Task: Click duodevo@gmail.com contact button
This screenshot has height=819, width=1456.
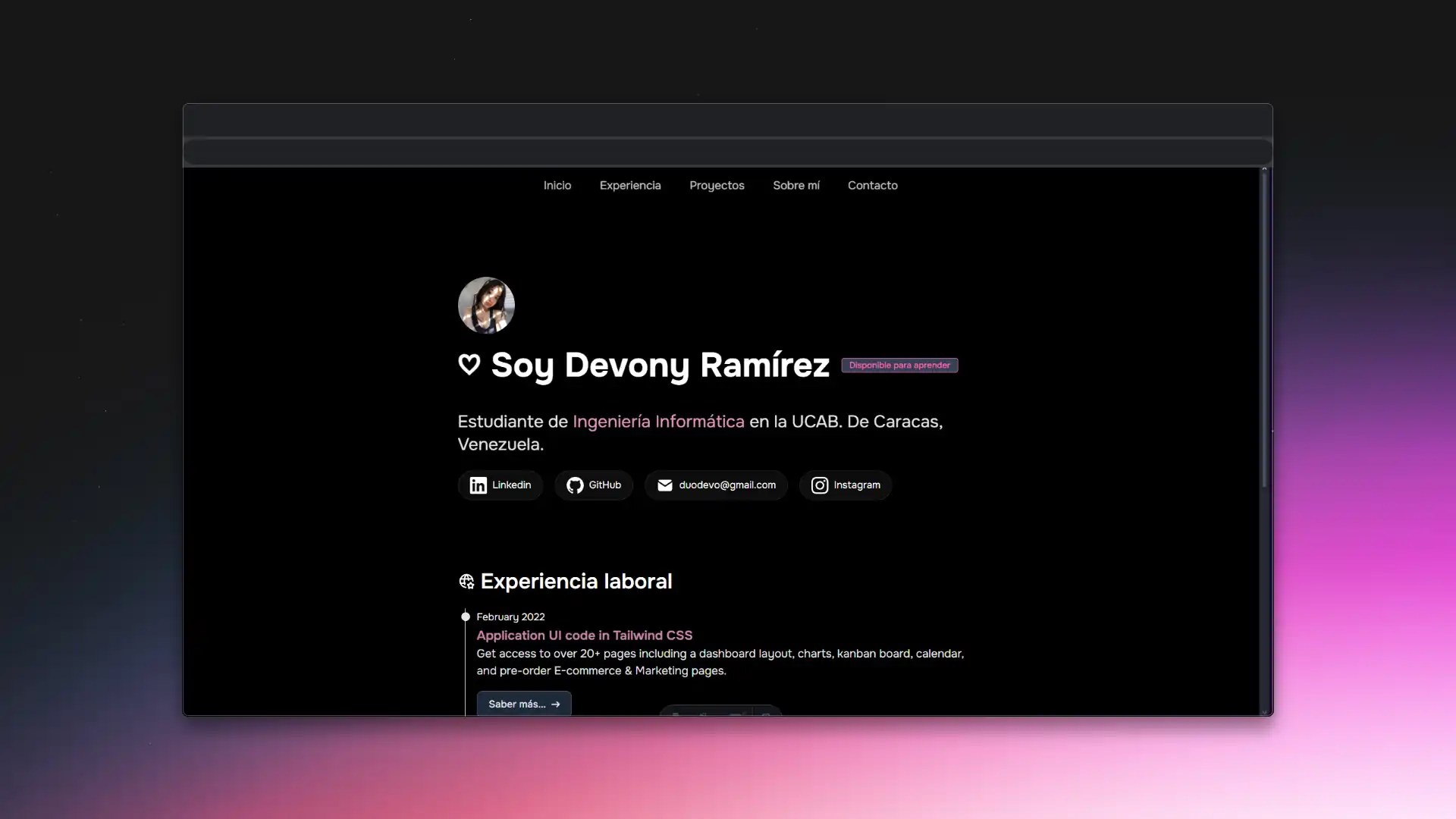Action: (x=715, y=485)
